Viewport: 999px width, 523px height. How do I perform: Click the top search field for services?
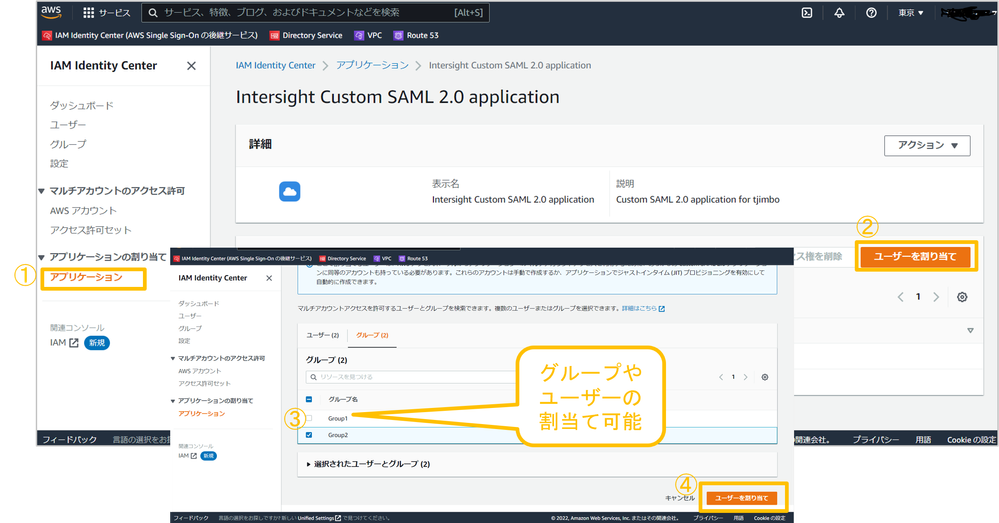[x=315, y=12]
